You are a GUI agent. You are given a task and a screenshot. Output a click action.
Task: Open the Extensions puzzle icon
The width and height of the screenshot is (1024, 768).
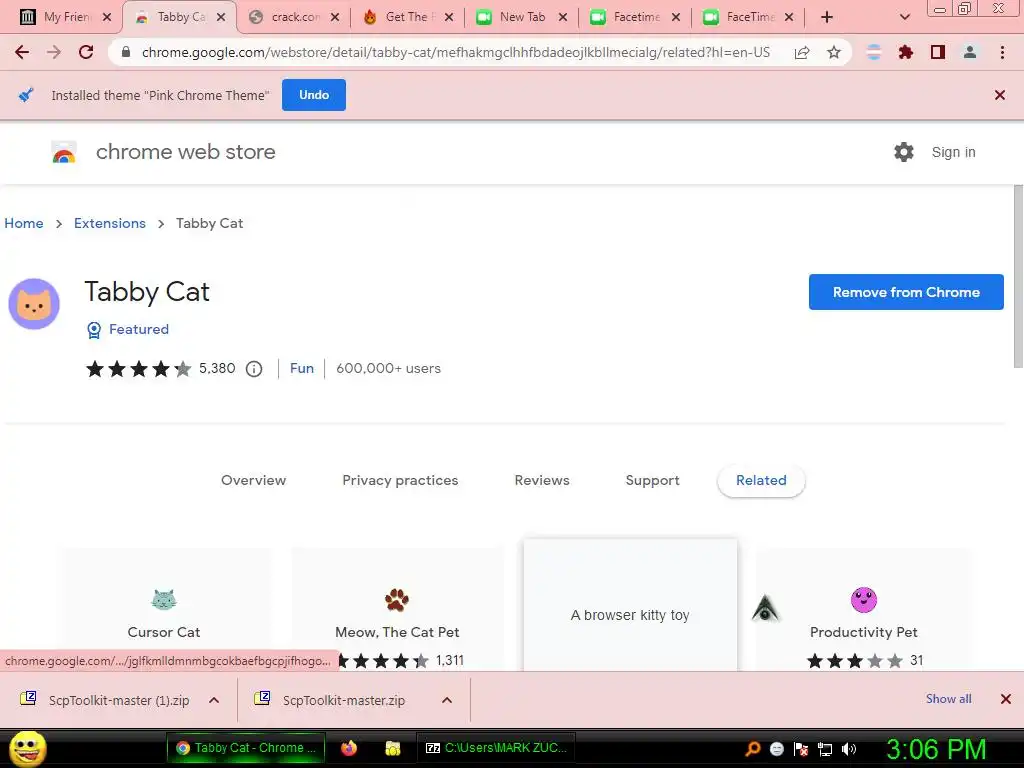(906, 52)
